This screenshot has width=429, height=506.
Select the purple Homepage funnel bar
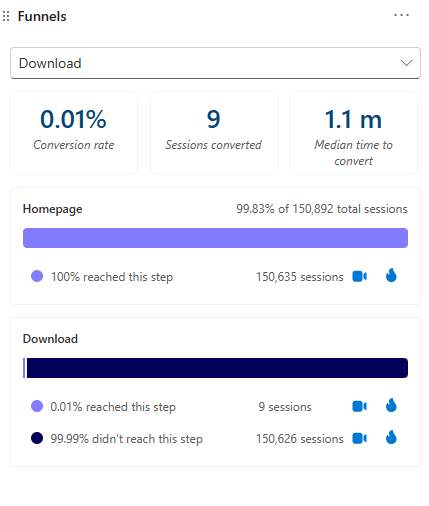tap(215, 238)
